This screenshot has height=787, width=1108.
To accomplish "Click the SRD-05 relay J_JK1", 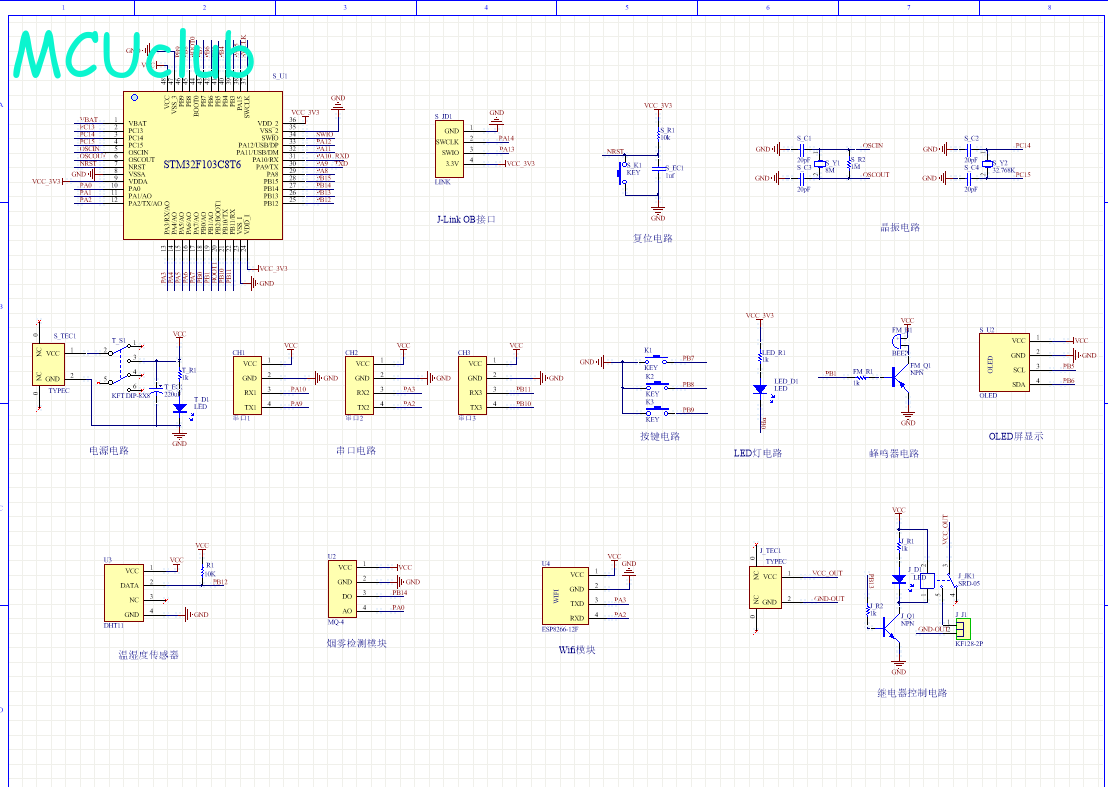I will [x=929, y=582].
